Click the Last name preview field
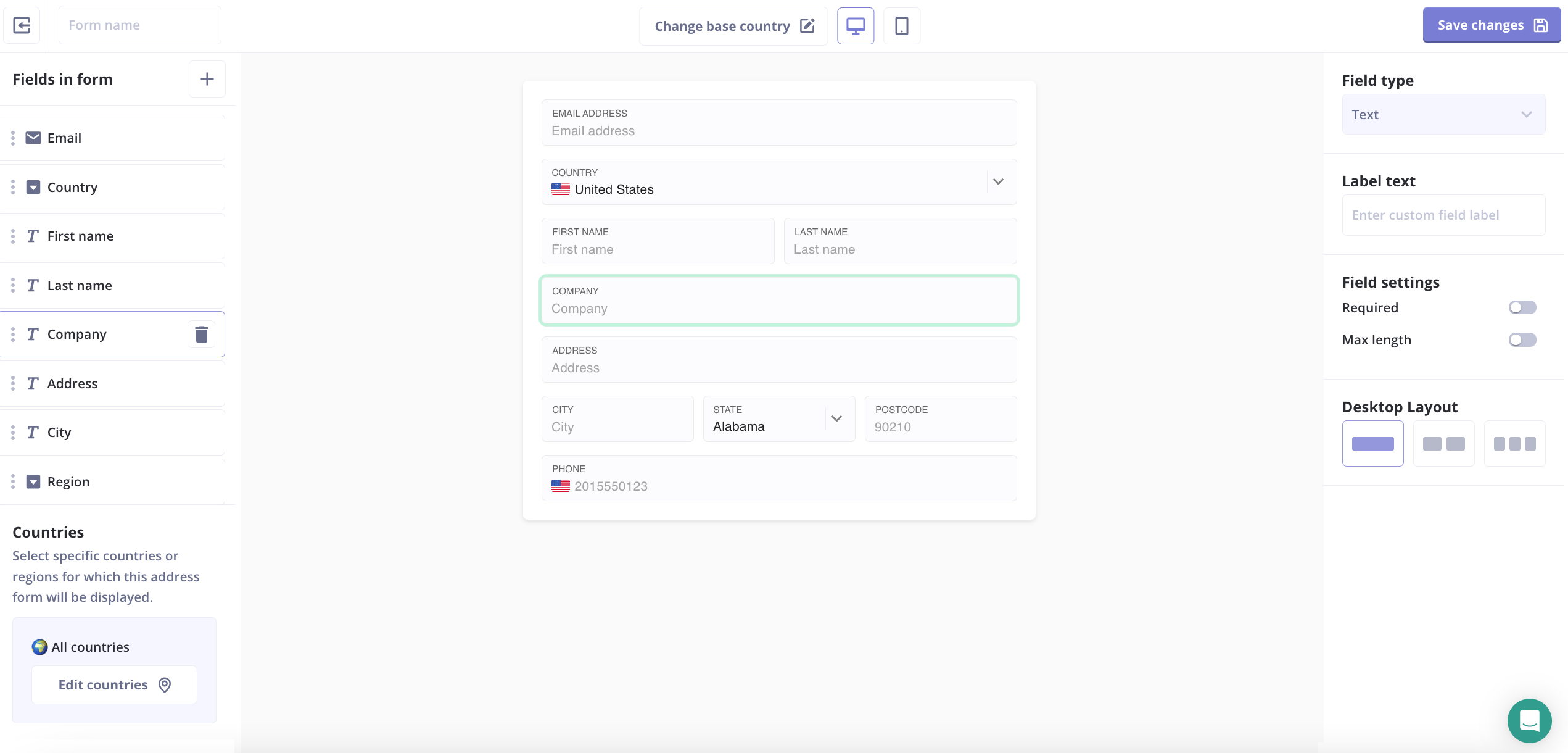This screenshot has width=1568, height=753. click(900, 241)
